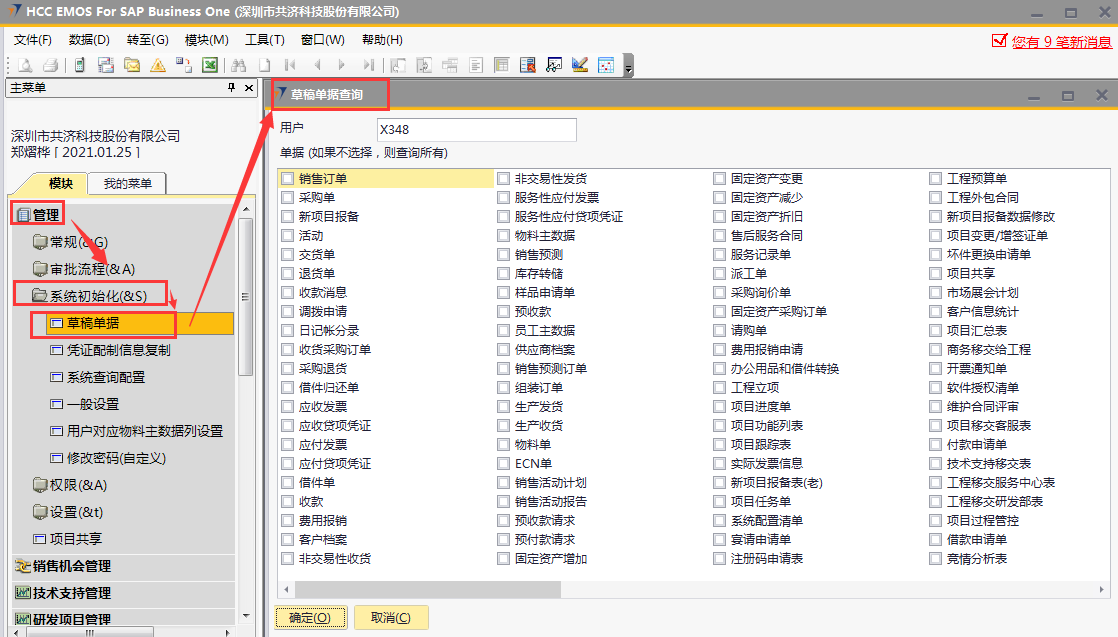Pin the 主菜单 panel with pushpin icon
Image resolution: width=1118 pixels, height=637 pixels.
(x=232, y=88)
